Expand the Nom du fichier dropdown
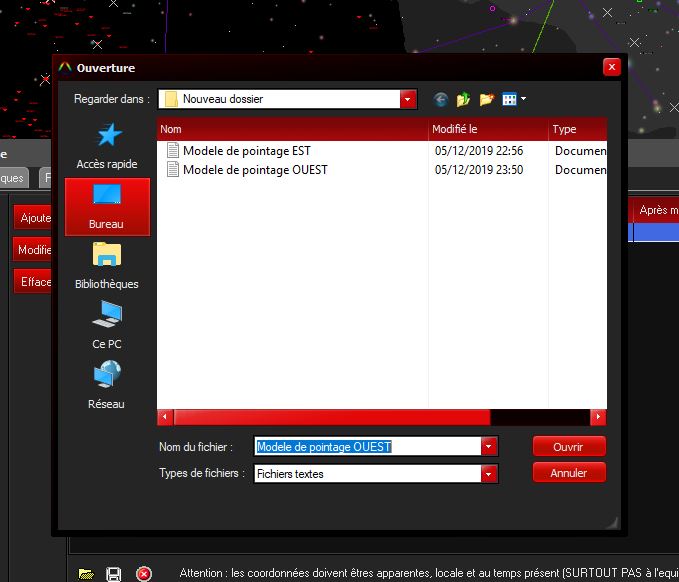This screenshot has width=679, height=582. [489, 447]
